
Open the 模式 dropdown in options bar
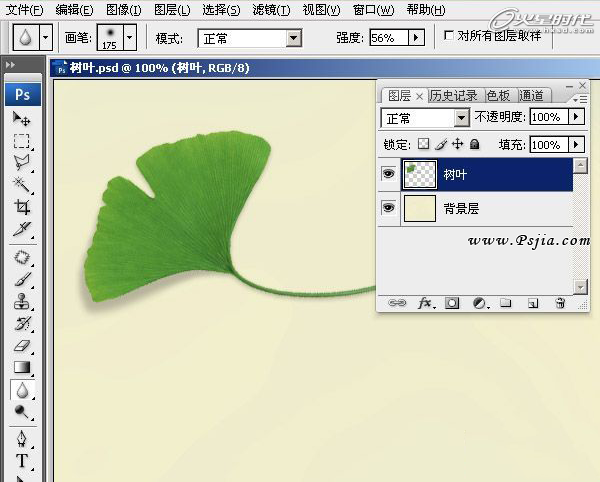coord(293,38)
